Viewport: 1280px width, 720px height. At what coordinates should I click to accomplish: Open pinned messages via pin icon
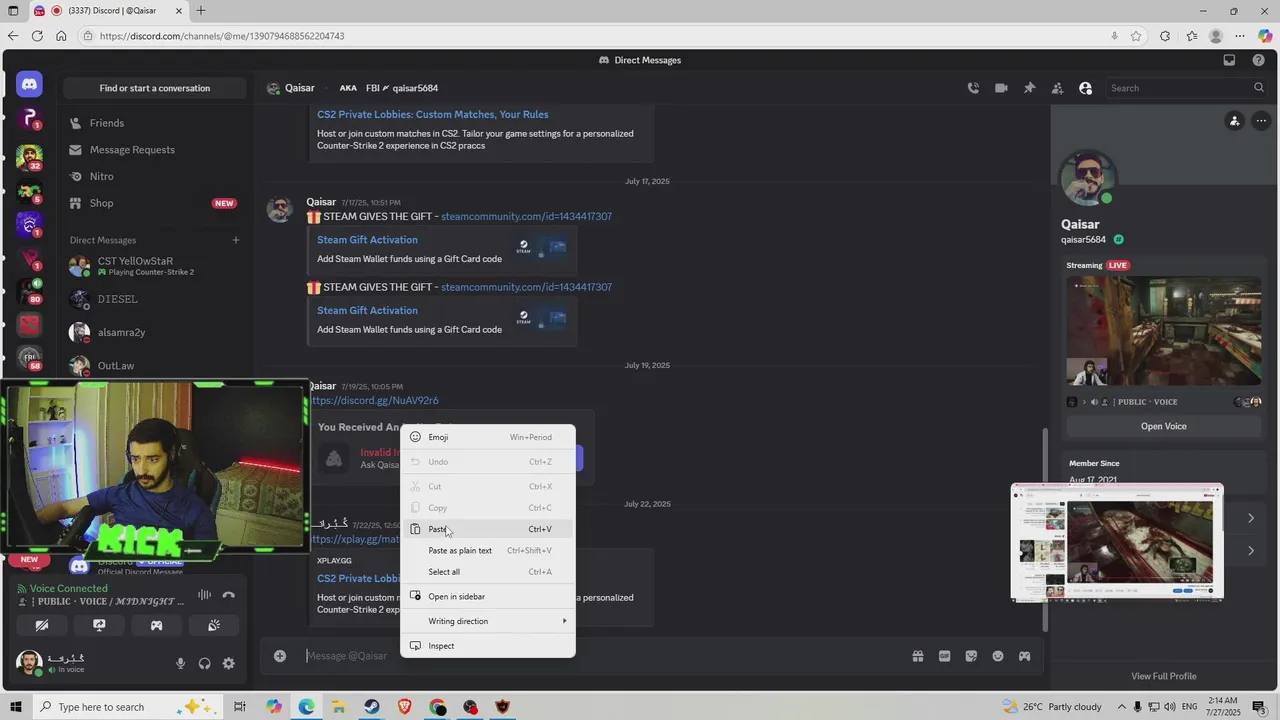point(1029,88)
